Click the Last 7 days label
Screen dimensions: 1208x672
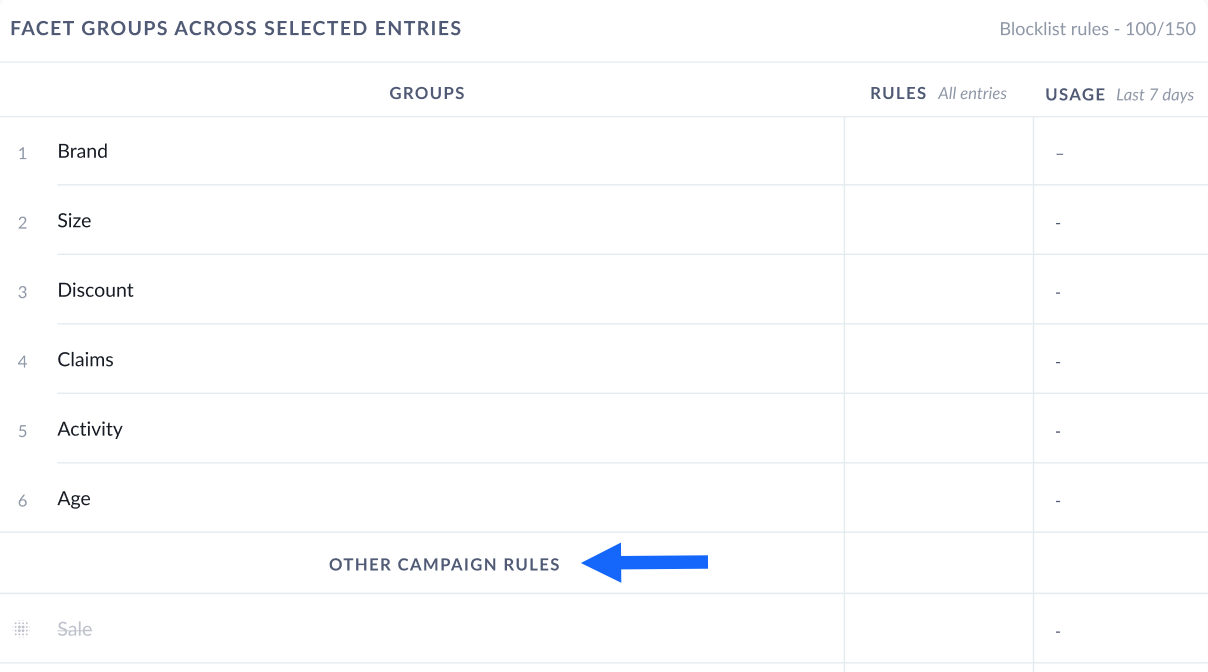click(x=1155, y=94)
